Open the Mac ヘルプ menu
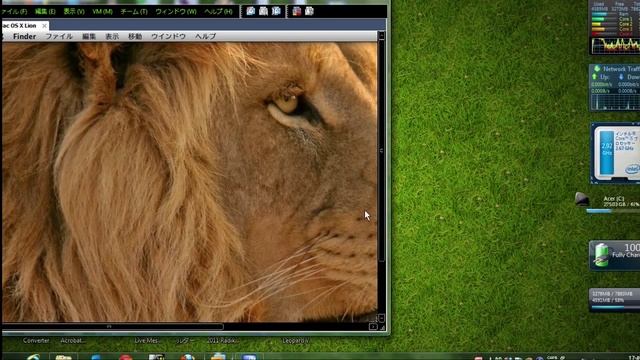Viewport: 640px width, 360px height. tap(205, 36)
